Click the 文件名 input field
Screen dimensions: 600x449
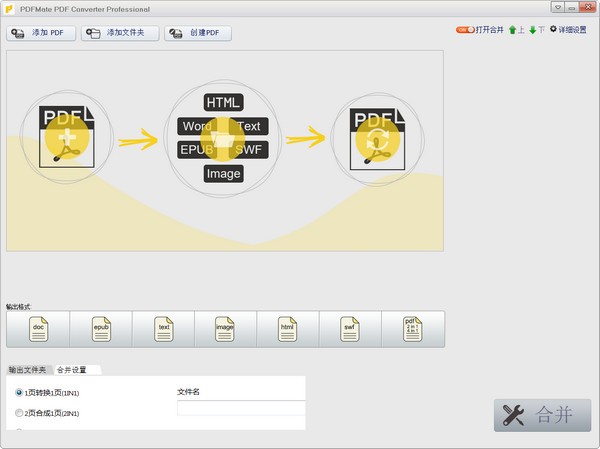[x=241, y=408]
